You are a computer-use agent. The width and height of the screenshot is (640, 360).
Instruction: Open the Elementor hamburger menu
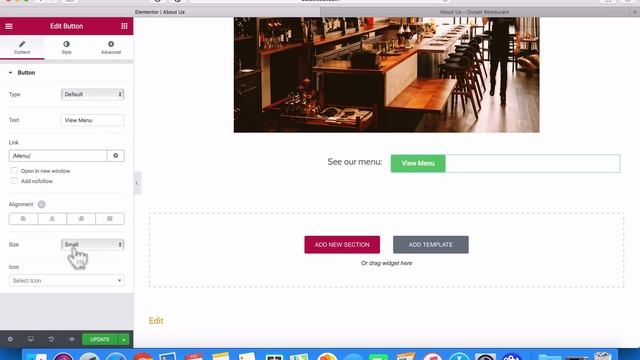click(x=9, y=26)
